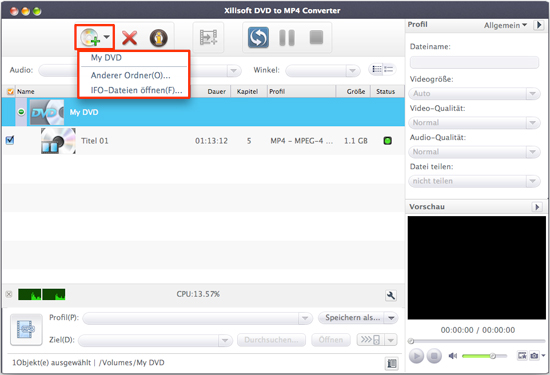
Task: Click the Dateiname input field
Action: tap(474, 62)
